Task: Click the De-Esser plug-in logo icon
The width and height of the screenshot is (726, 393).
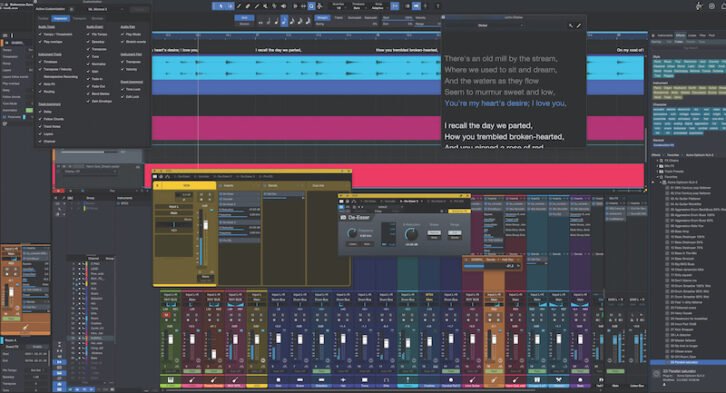Action: tap(344, 217)
